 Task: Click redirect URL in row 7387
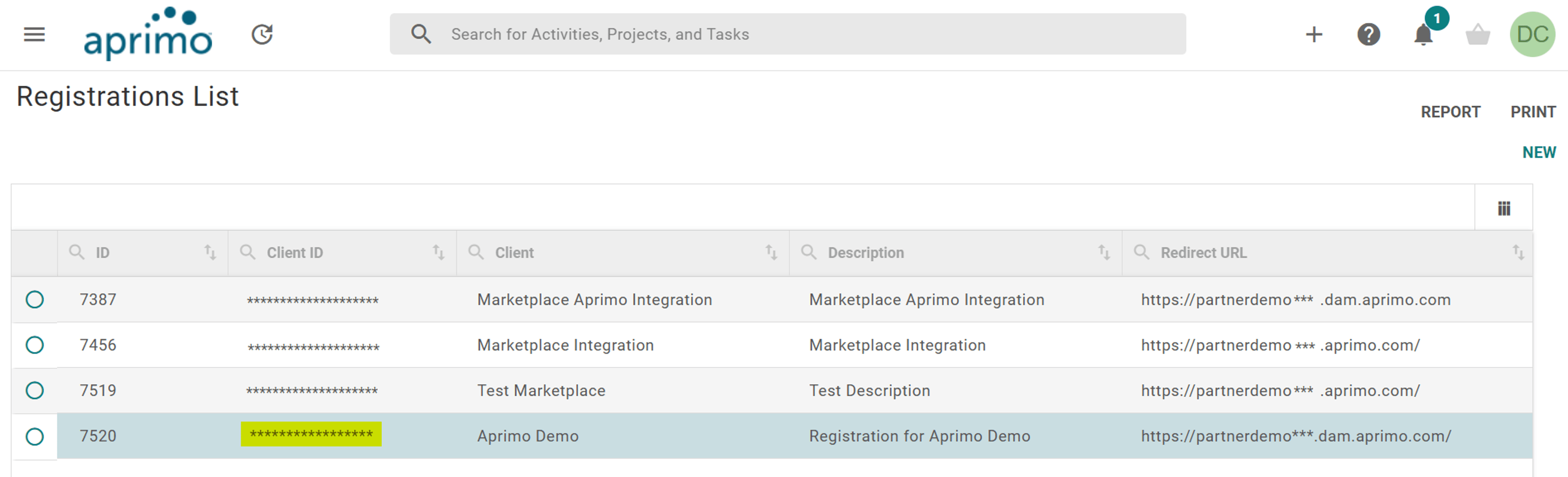coord(1296,300)
